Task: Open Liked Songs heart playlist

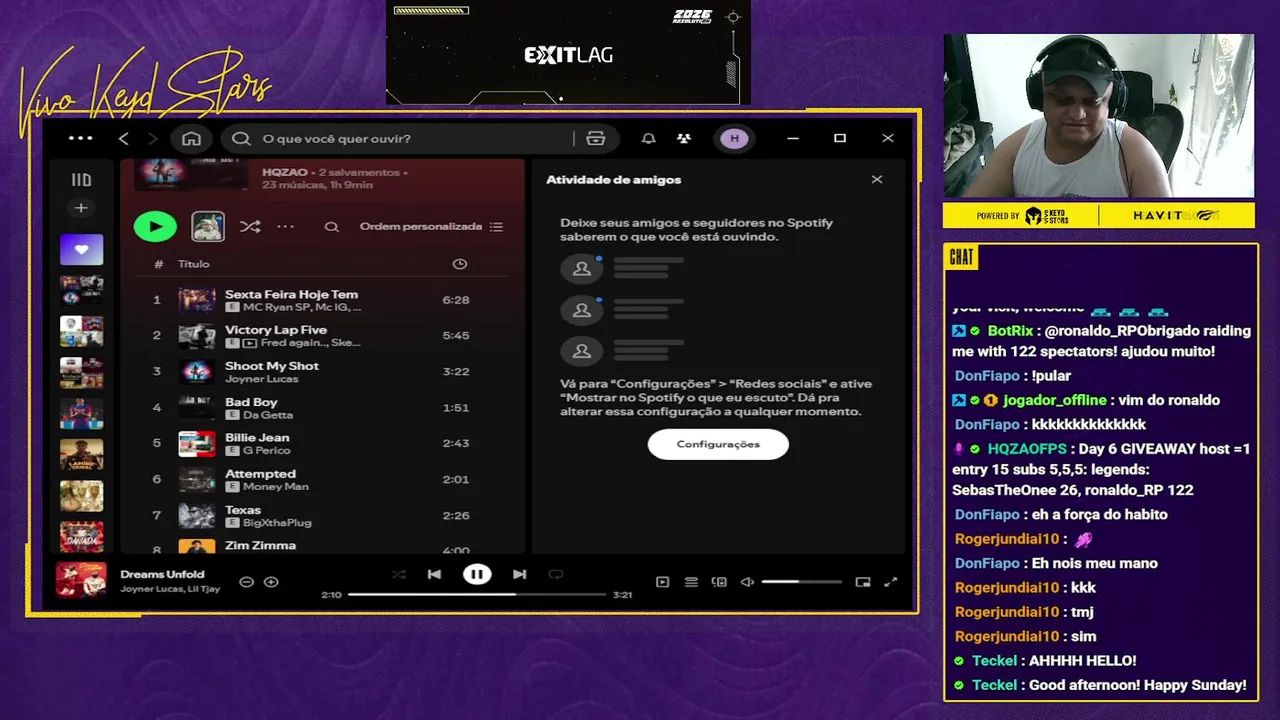Action: [81, 249]
